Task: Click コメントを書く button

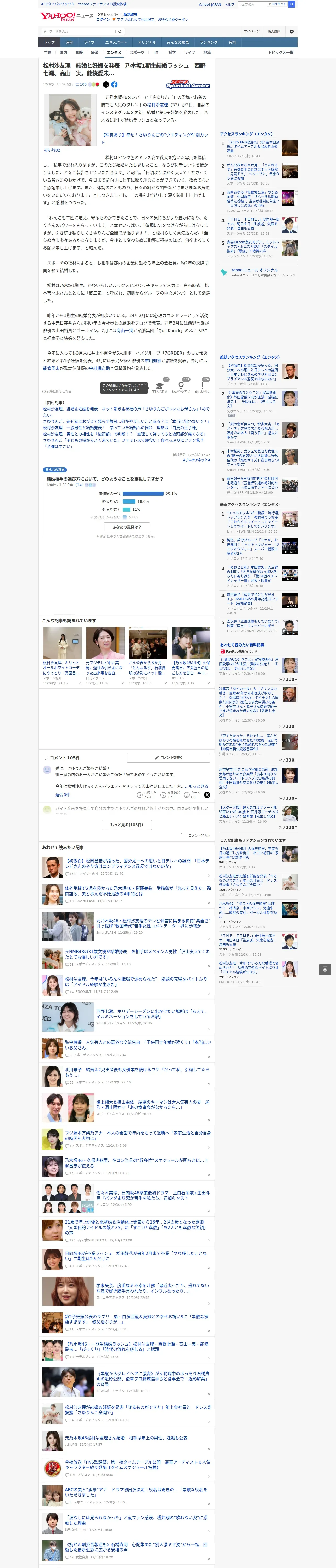Action: (x=168, y=758)
